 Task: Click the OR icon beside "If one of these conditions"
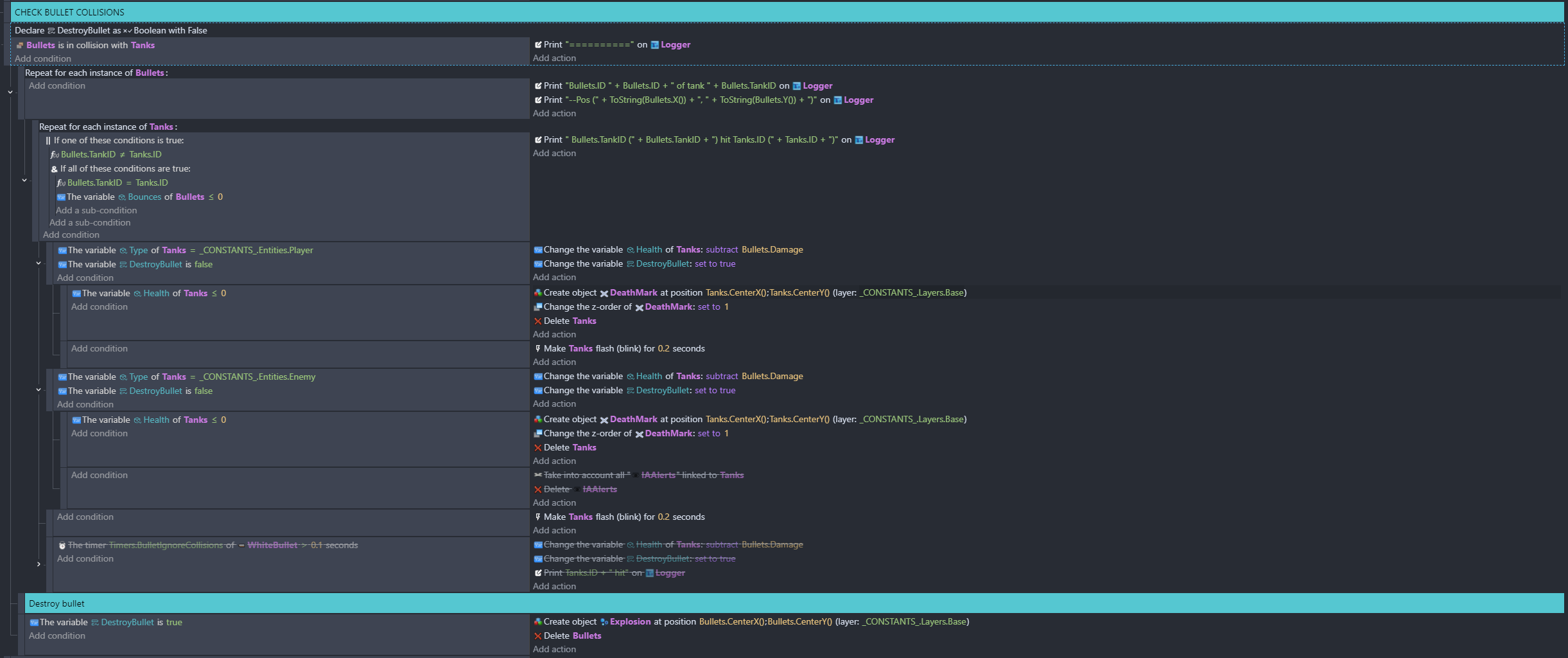[x=48, y=141]
